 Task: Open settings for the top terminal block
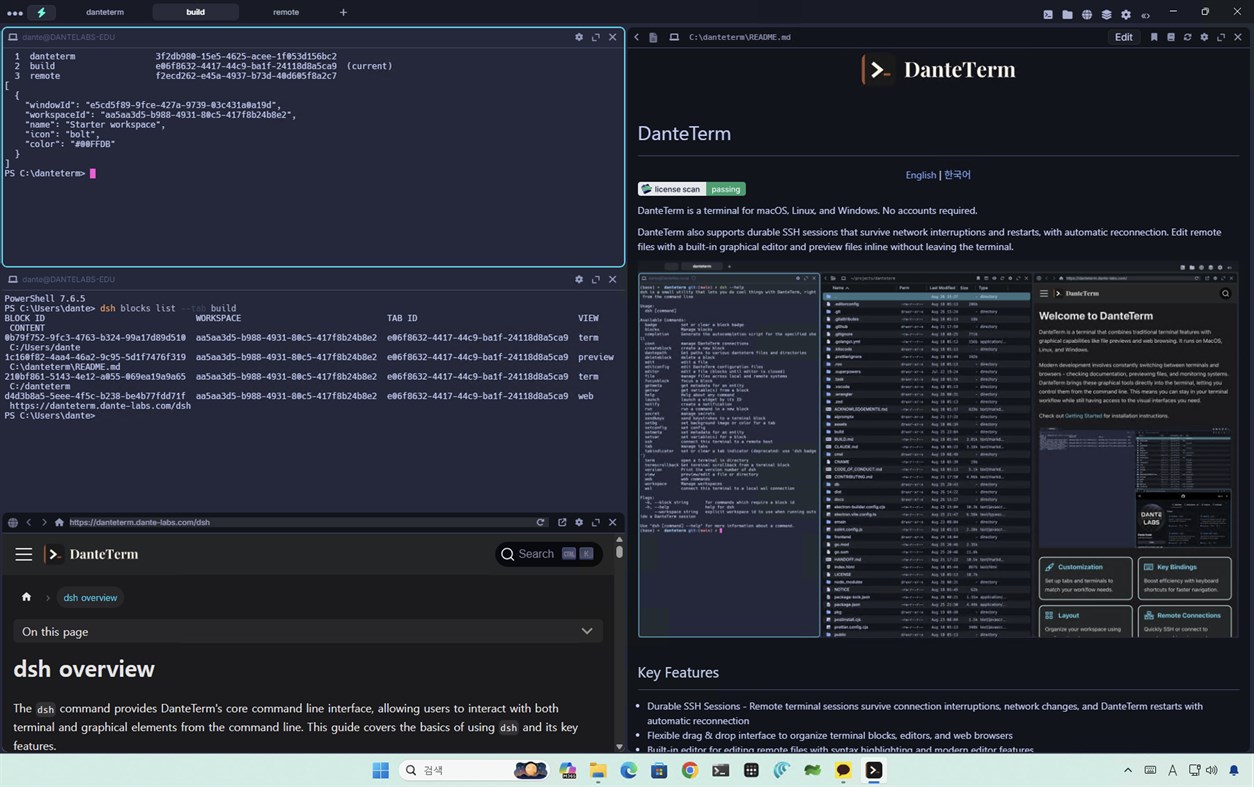click(x=579, y=37)
